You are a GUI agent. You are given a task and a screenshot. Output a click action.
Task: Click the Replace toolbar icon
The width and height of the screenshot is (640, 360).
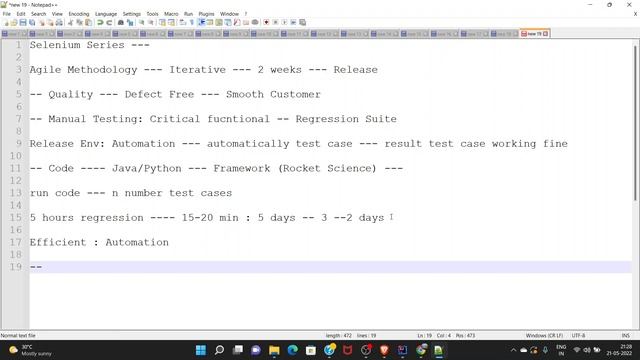pos(130,22)
